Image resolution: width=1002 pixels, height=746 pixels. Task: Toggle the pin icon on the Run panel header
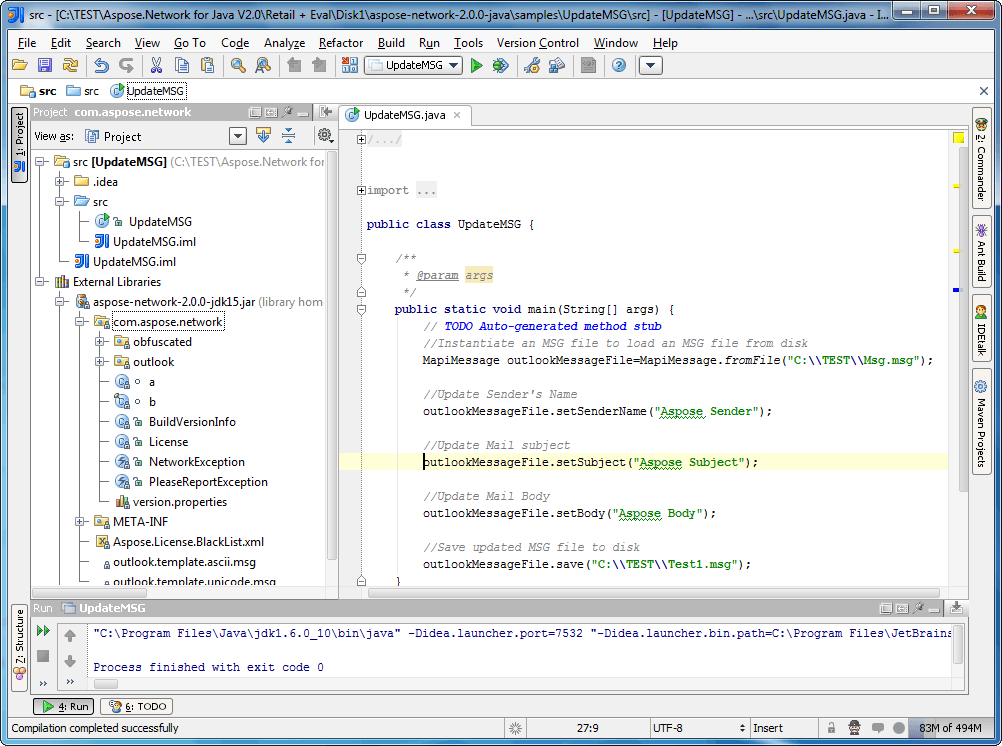918,608
